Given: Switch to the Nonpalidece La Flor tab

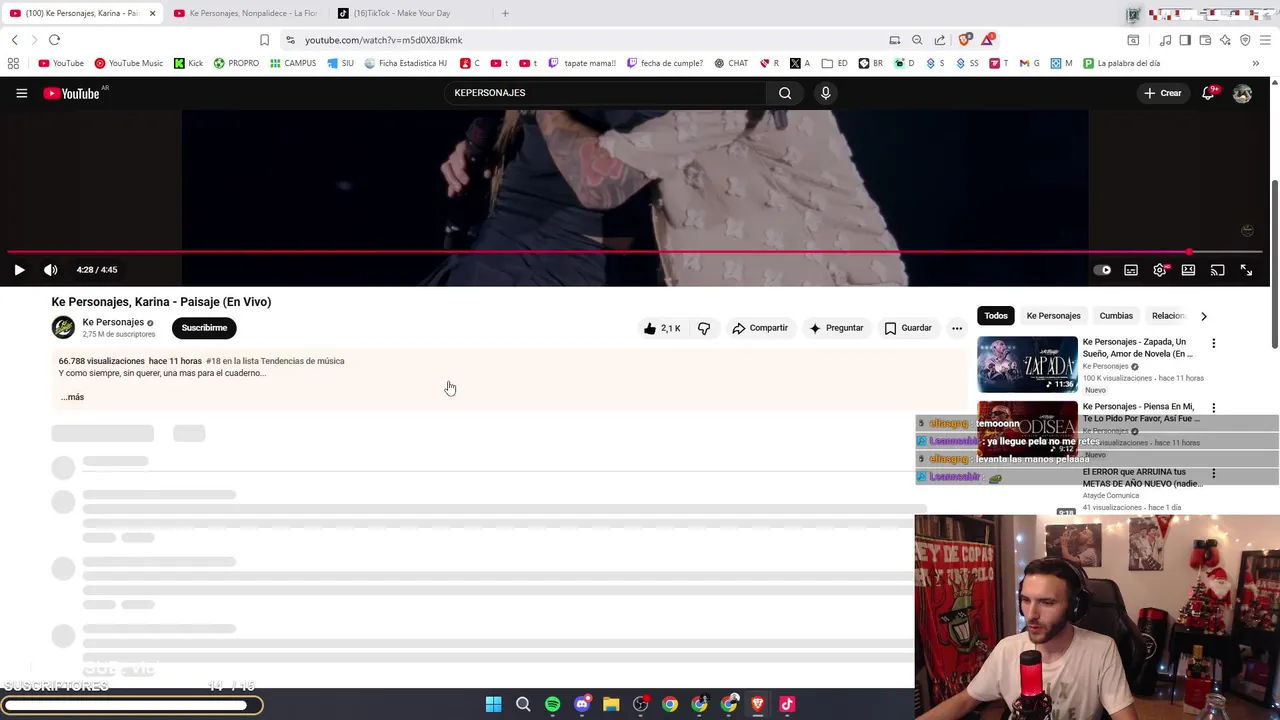Looking at the screenshot, I should (244, 13).
